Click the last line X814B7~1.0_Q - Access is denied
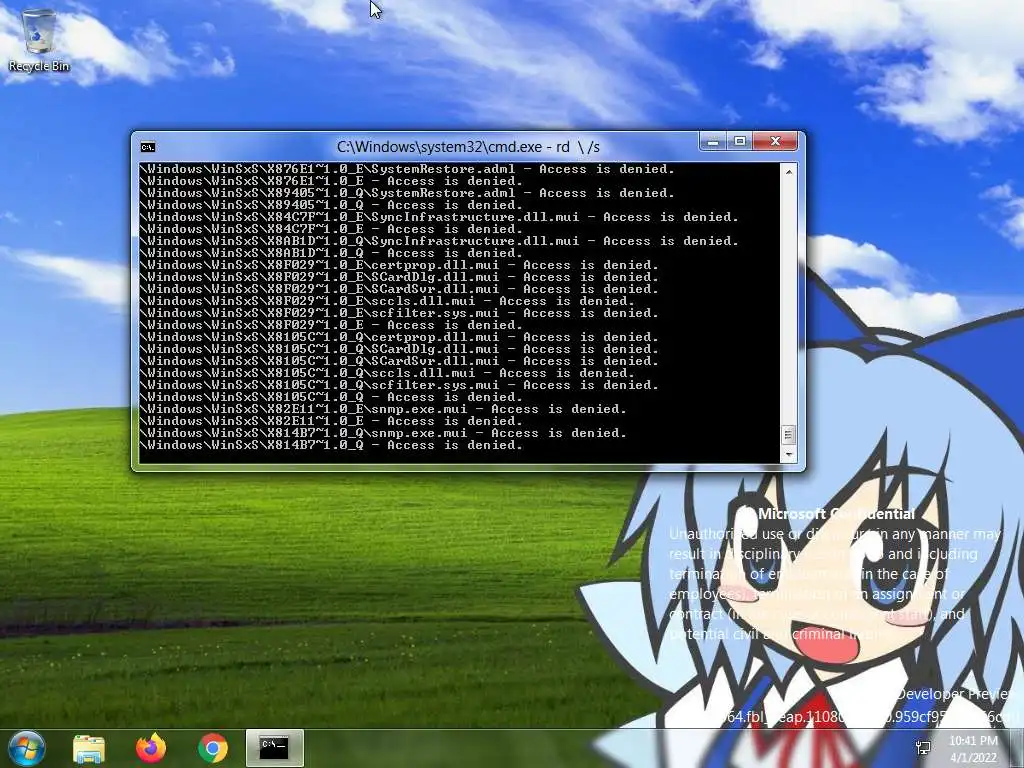This screenshot has height=768, width=1024. point(331,445)
